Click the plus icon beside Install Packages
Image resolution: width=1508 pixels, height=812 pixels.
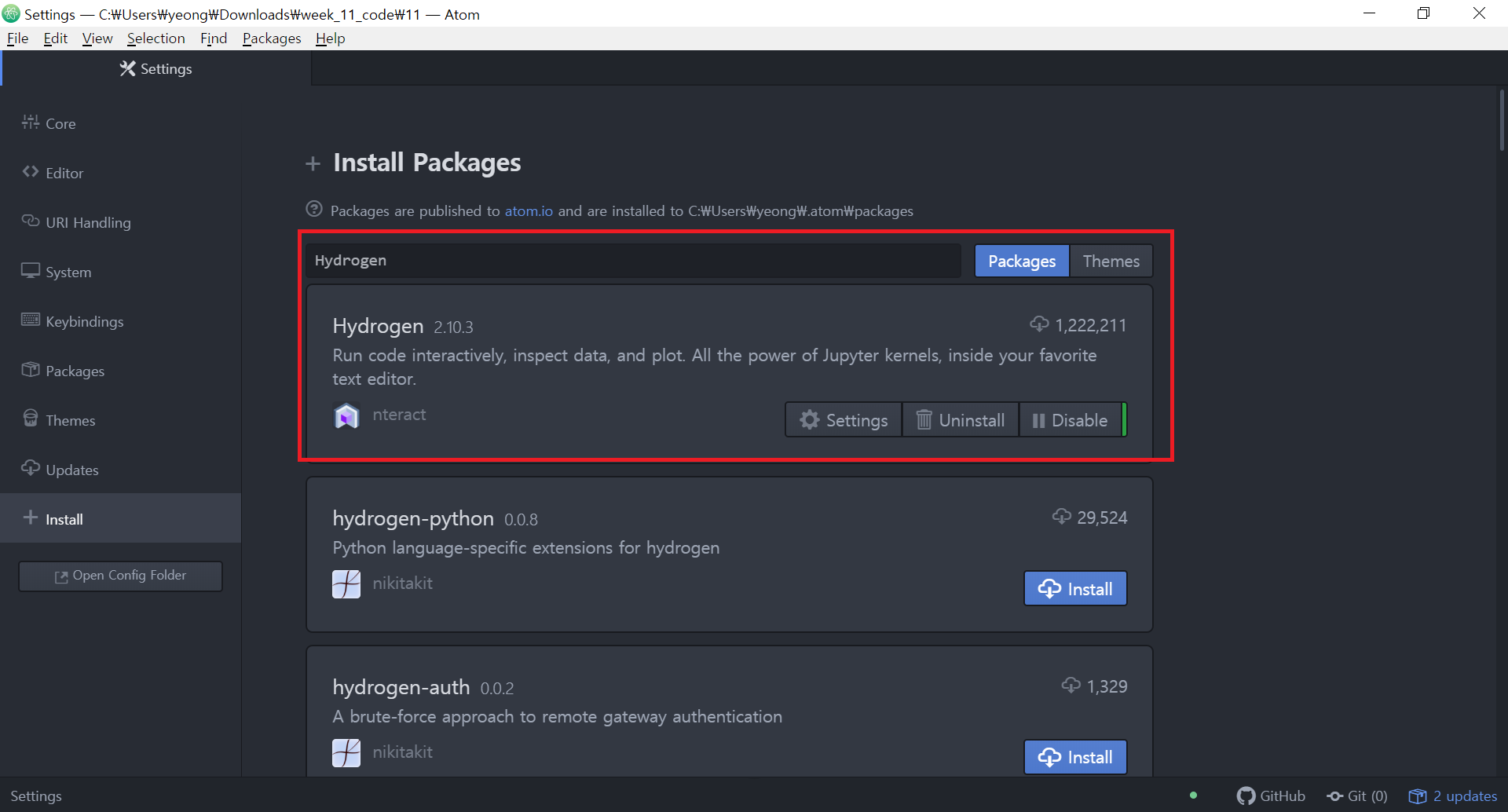click(x=313, y=163)
